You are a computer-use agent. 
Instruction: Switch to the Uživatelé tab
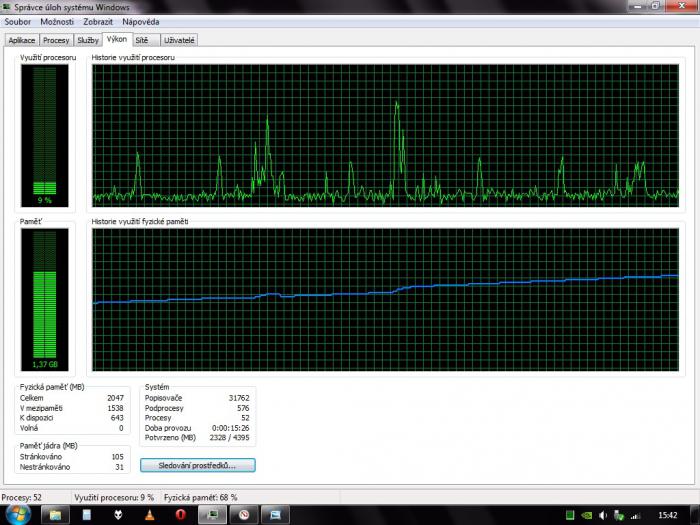tap(179, 40)
